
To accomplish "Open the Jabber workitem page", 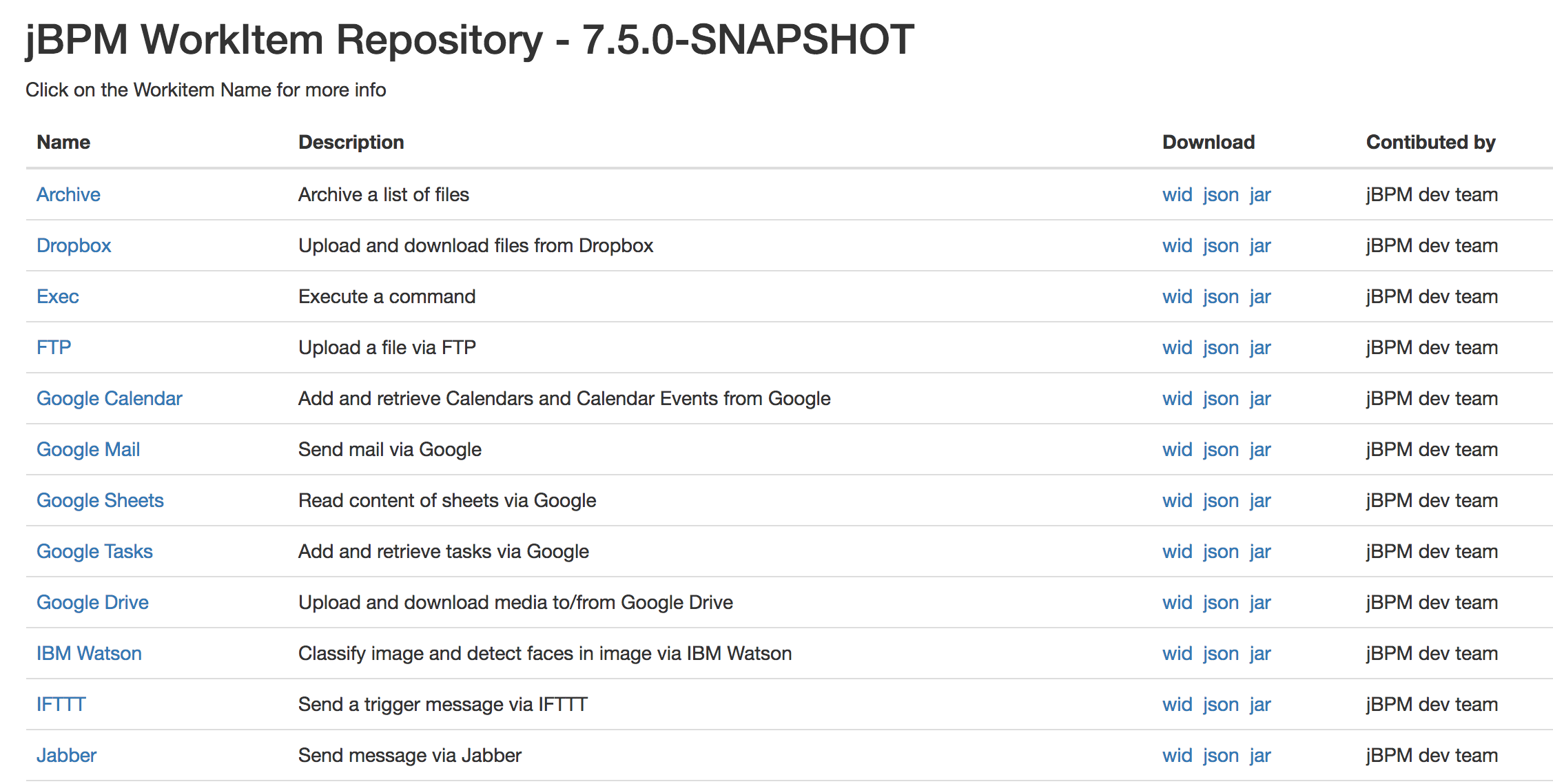I will click(x=66, y=756).
